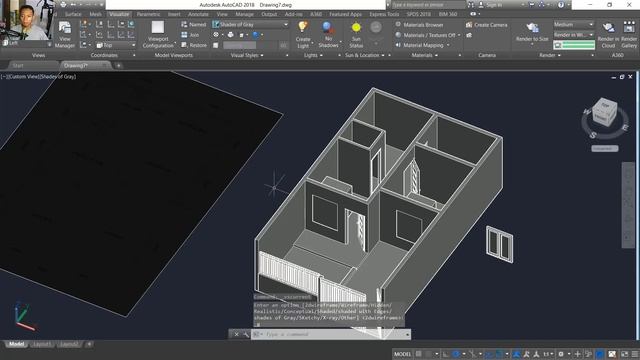Open the View Manager

64,35
